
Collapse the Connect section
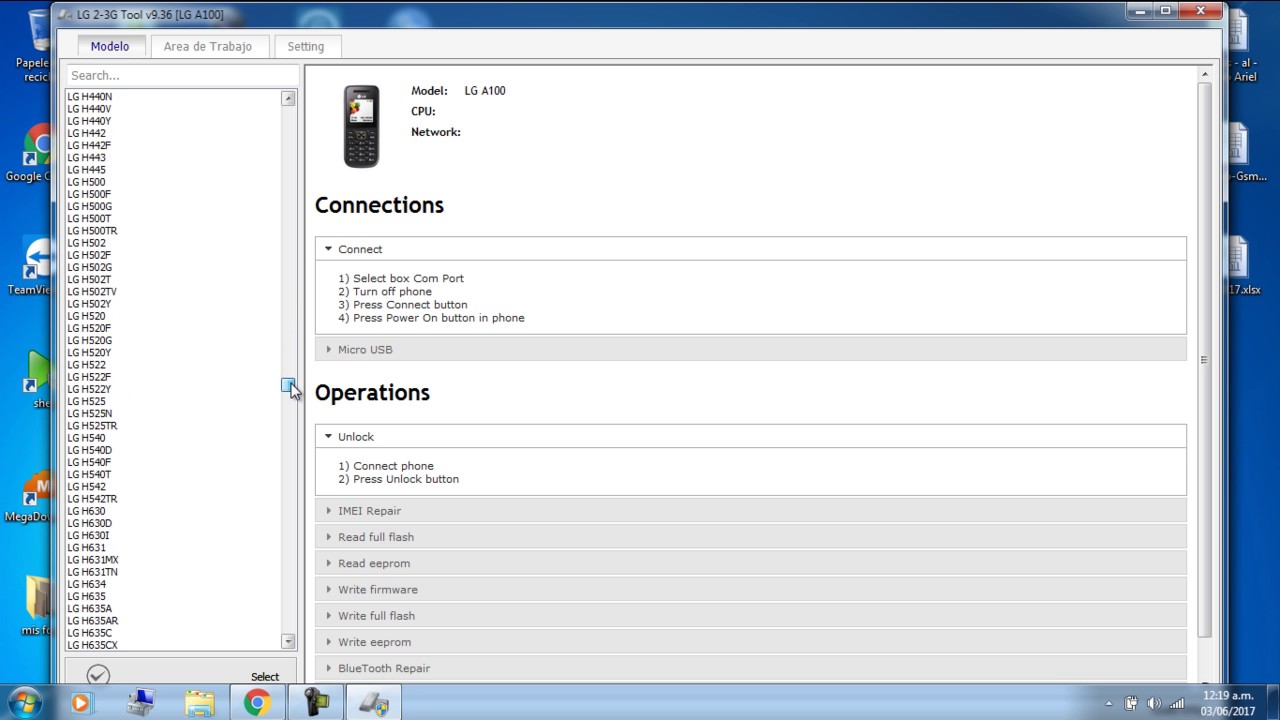point(750,249)
